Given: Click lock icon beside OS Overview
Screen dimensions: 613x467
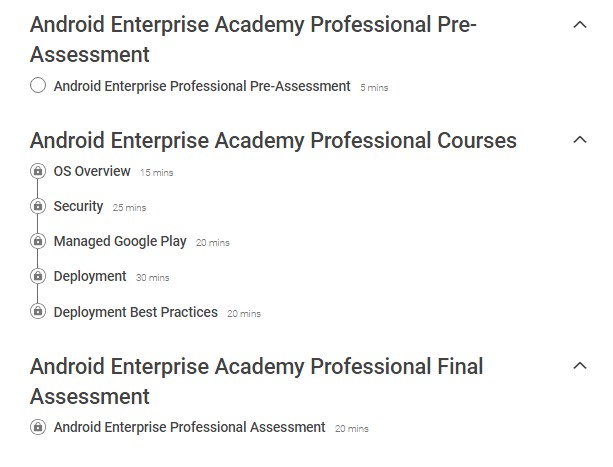Looking at the screenshot, I should click(38, 171).
